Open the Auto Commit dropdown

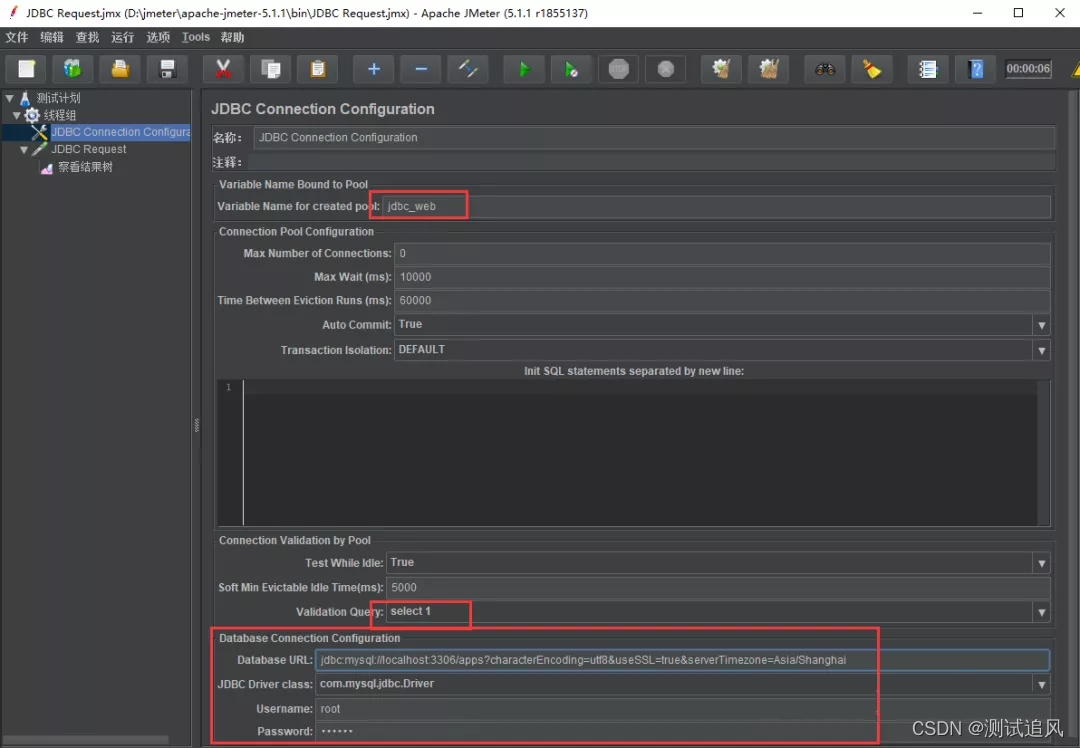1041,324
